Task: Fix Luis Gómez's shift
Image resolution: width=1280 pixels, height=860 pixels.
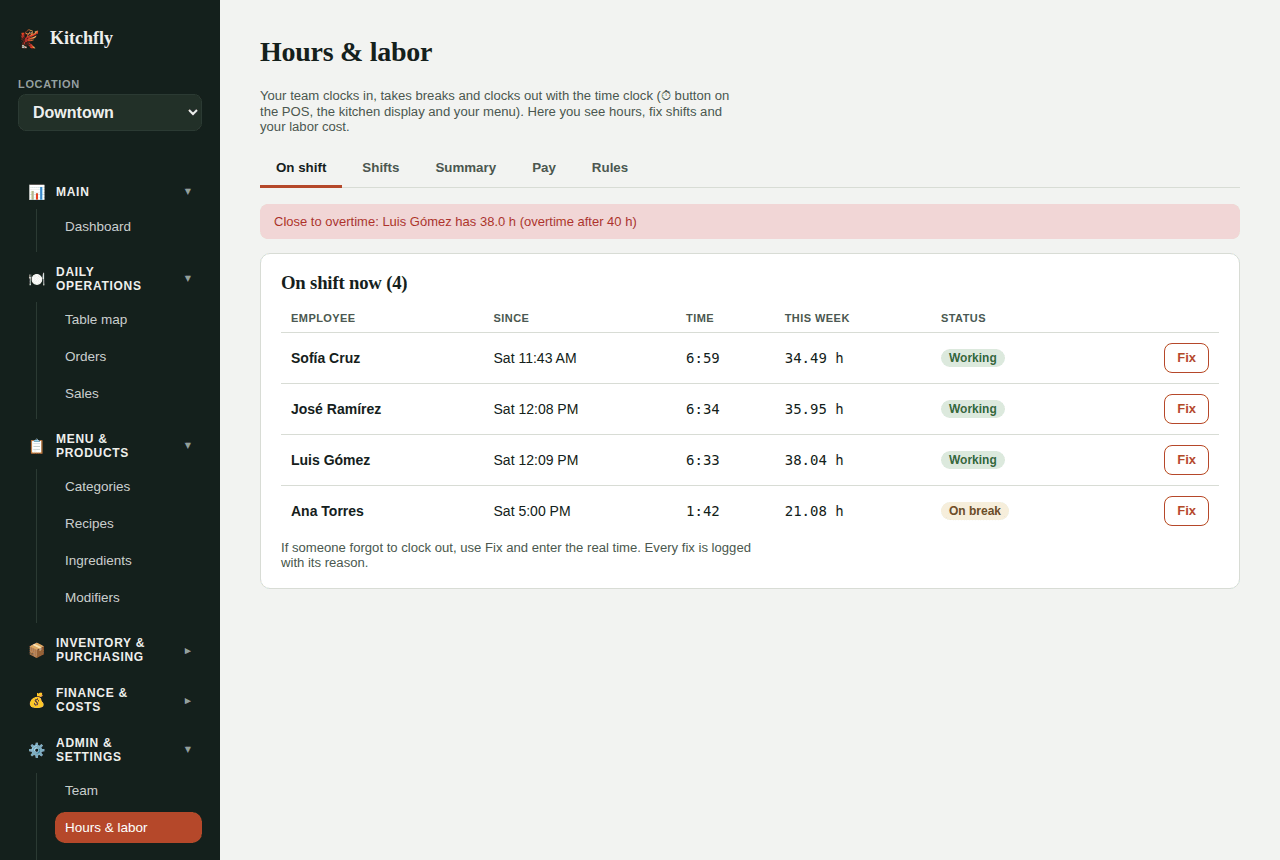Action: pos(1186,460)
